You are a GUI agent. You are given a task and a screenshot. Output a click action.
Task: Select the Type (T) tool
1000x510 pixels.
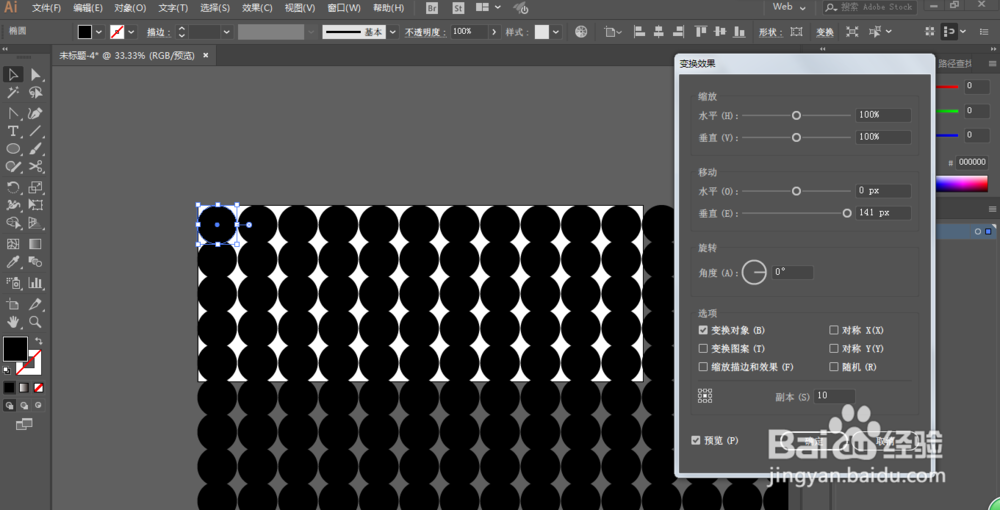coord(13,131)
